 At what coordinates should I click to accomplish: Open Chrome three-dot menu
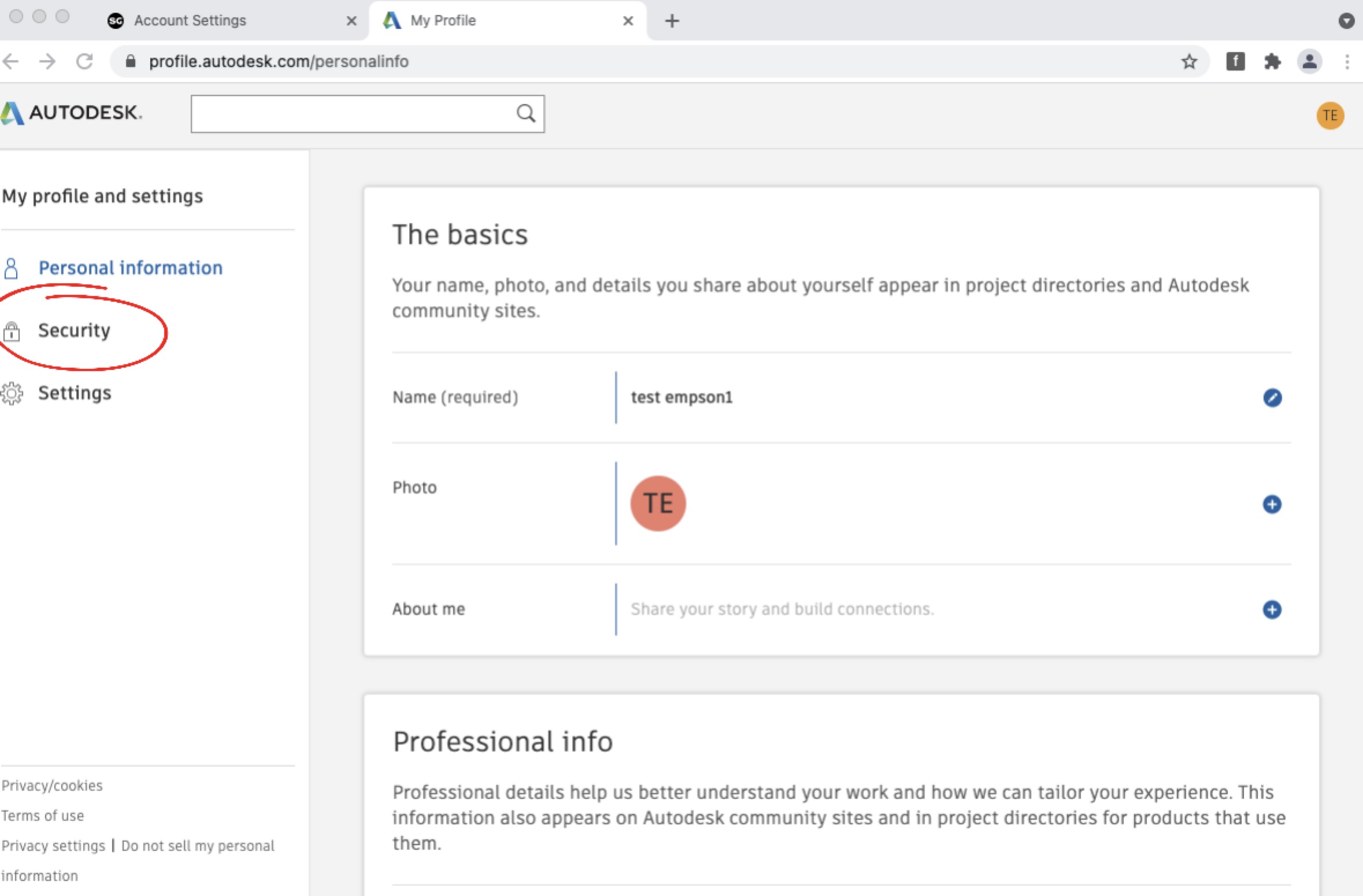1347,61
